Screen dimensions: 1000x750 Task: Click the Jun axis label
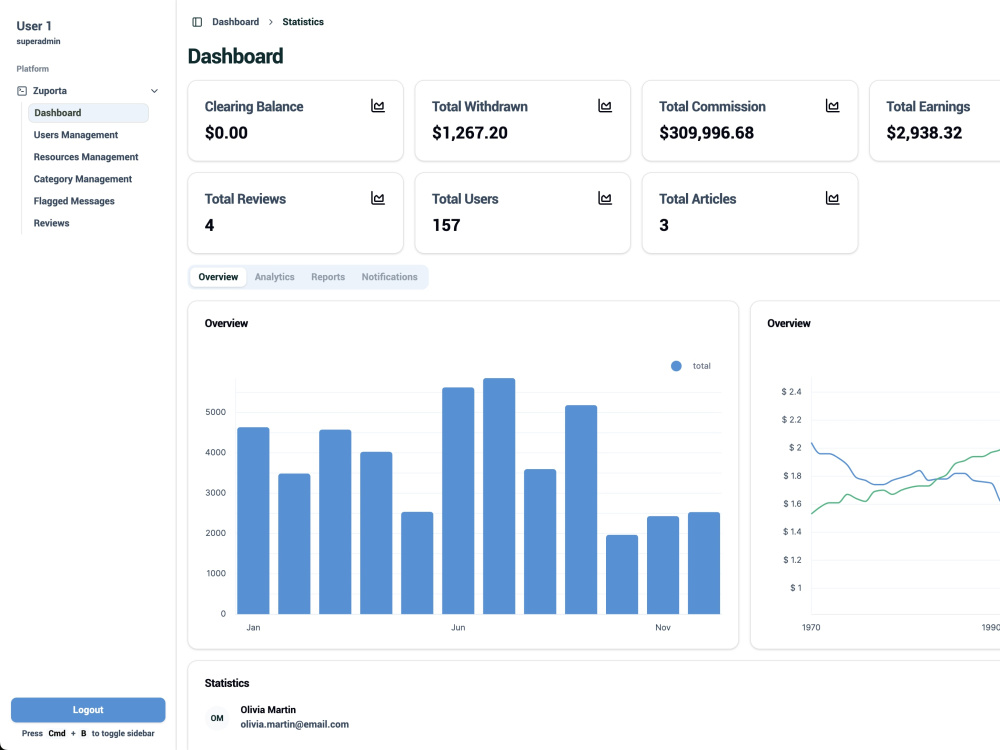(x=458, y=628)
